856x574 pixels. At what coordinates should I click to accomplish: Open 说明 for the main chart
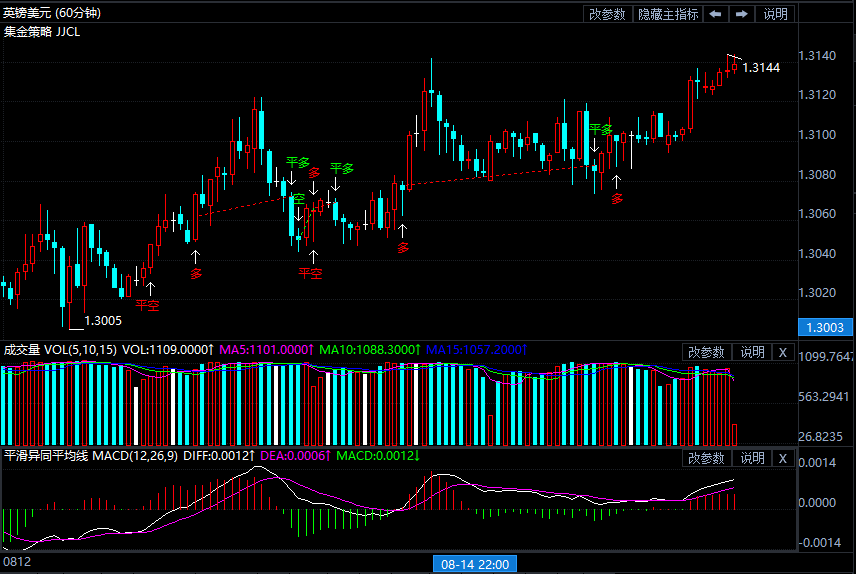click(x=776, y=14)
